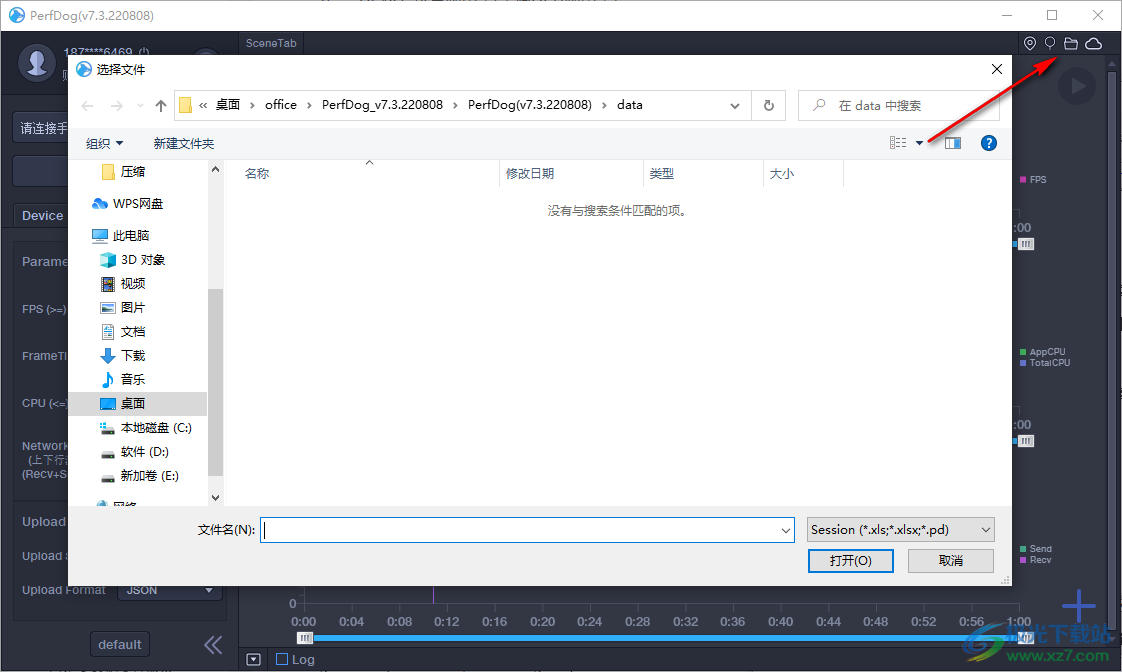Click 桌面 in the breadcrumb path
1122x672 pixels.
[228, 105]
